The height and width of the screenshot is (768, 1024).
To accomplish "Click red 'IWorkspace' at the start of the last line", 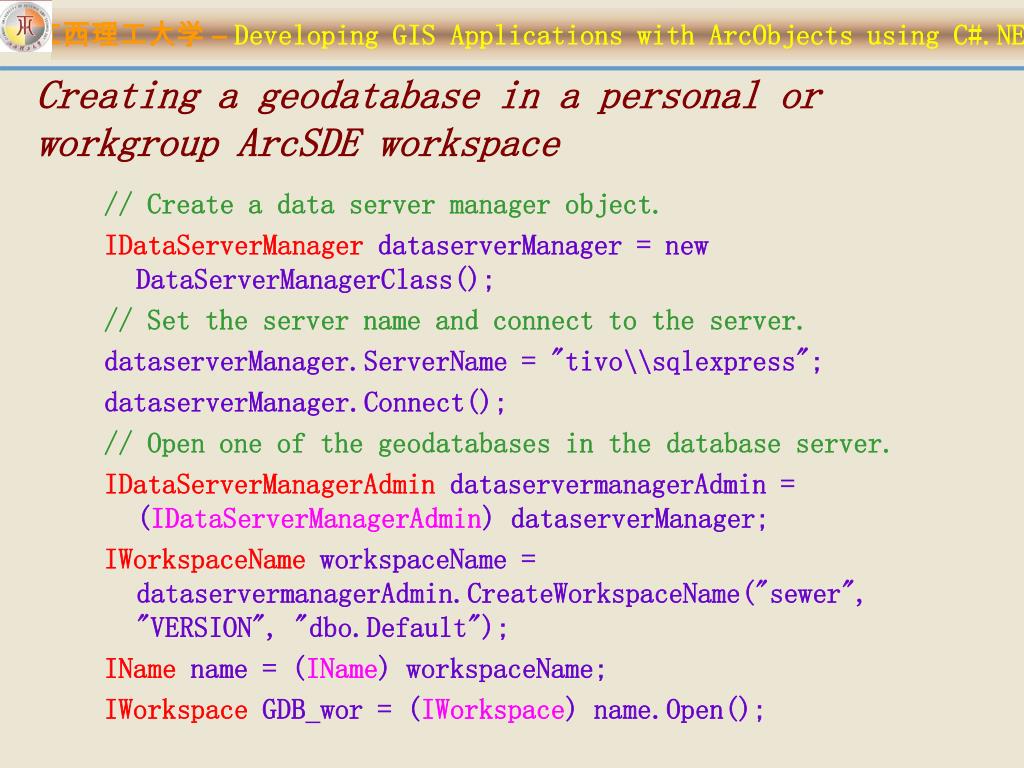I will pos(176,711).
